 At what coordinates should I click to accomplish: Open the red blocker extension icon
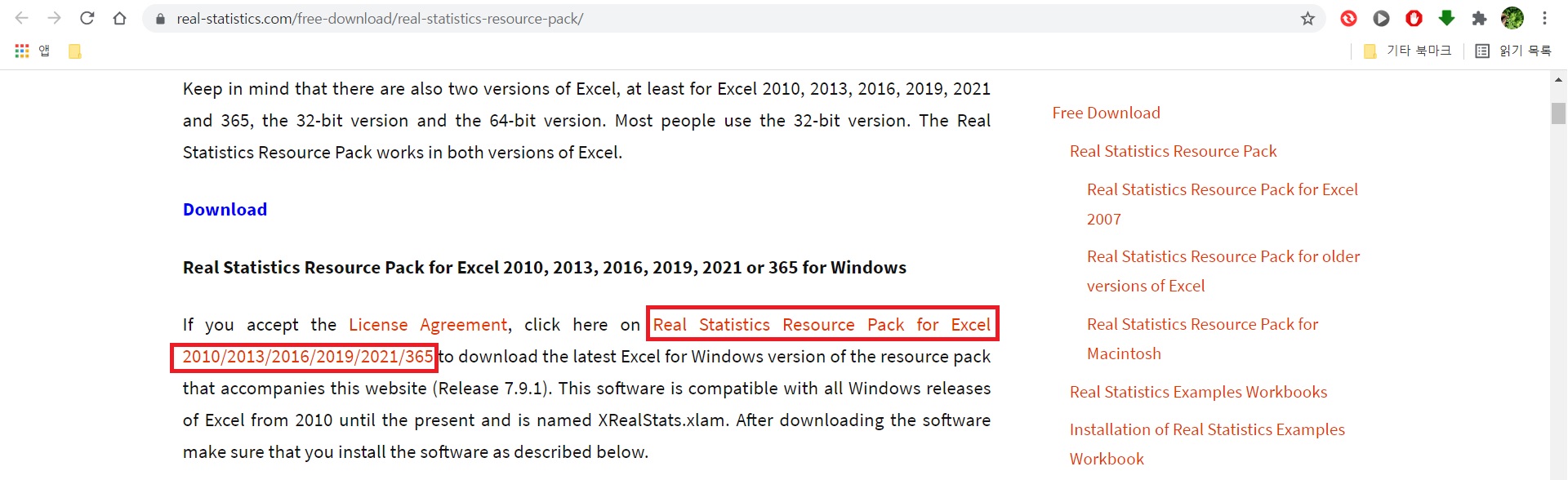click(x=1348, y=18)
